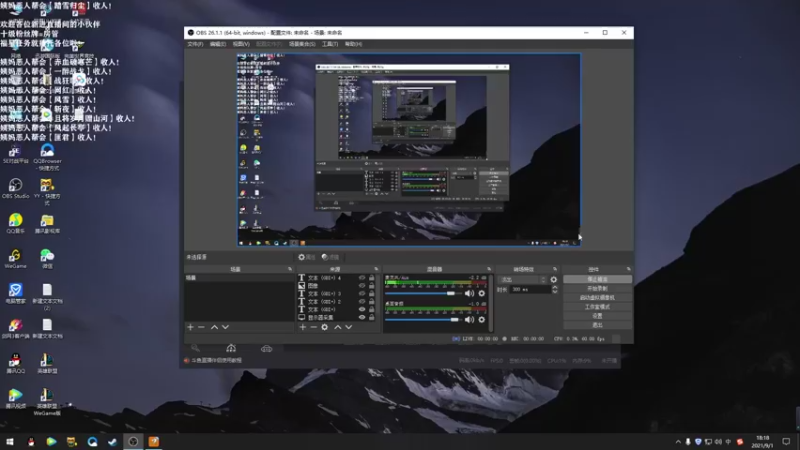The width and height of the screenshot is (800, 450).
Task: Move scene down in Scenes panel
Action: click(225, 327)
